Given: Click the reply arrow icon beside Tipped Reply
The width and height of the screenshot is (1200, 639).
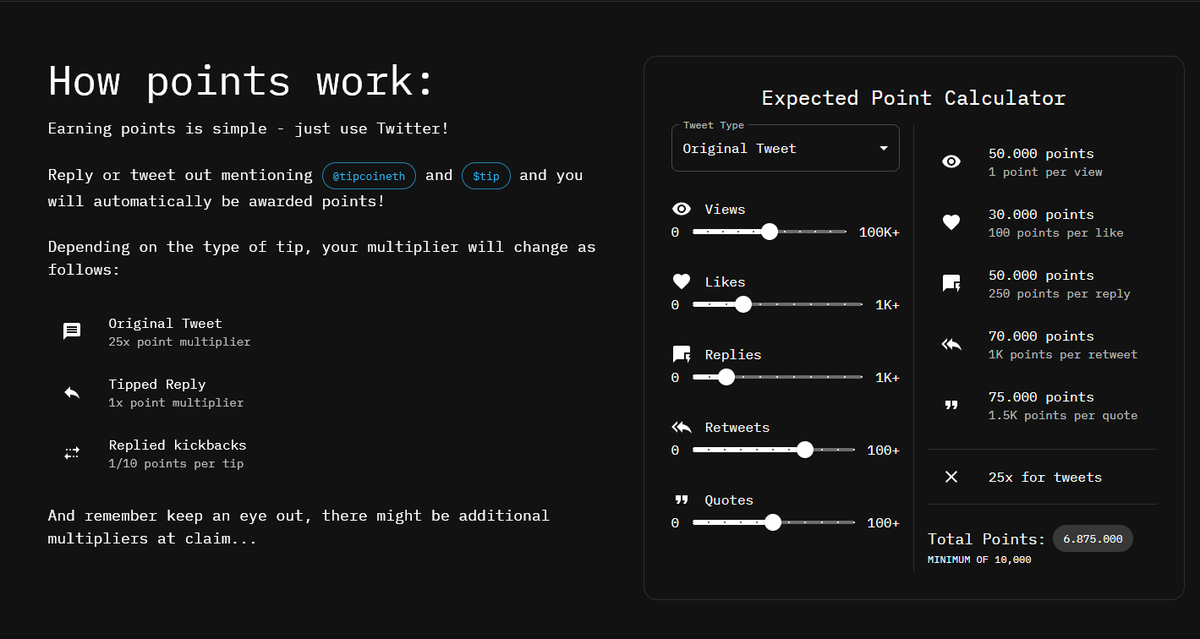Looking at the screenshot, I should coord(72,392).
